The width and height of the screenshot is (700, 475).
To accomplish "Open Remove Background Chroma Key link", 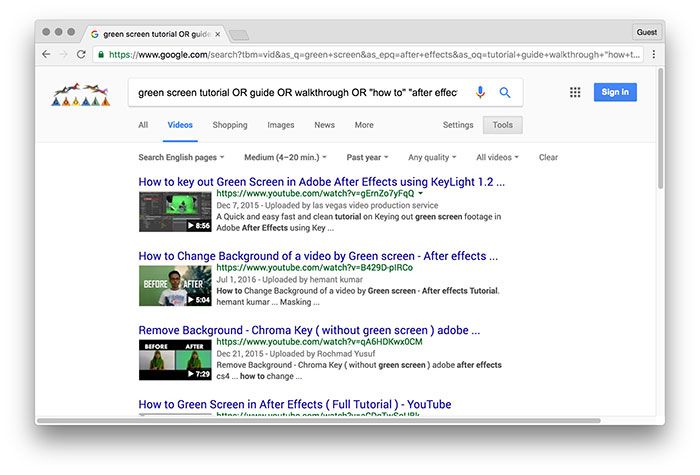I will [309, 330].
